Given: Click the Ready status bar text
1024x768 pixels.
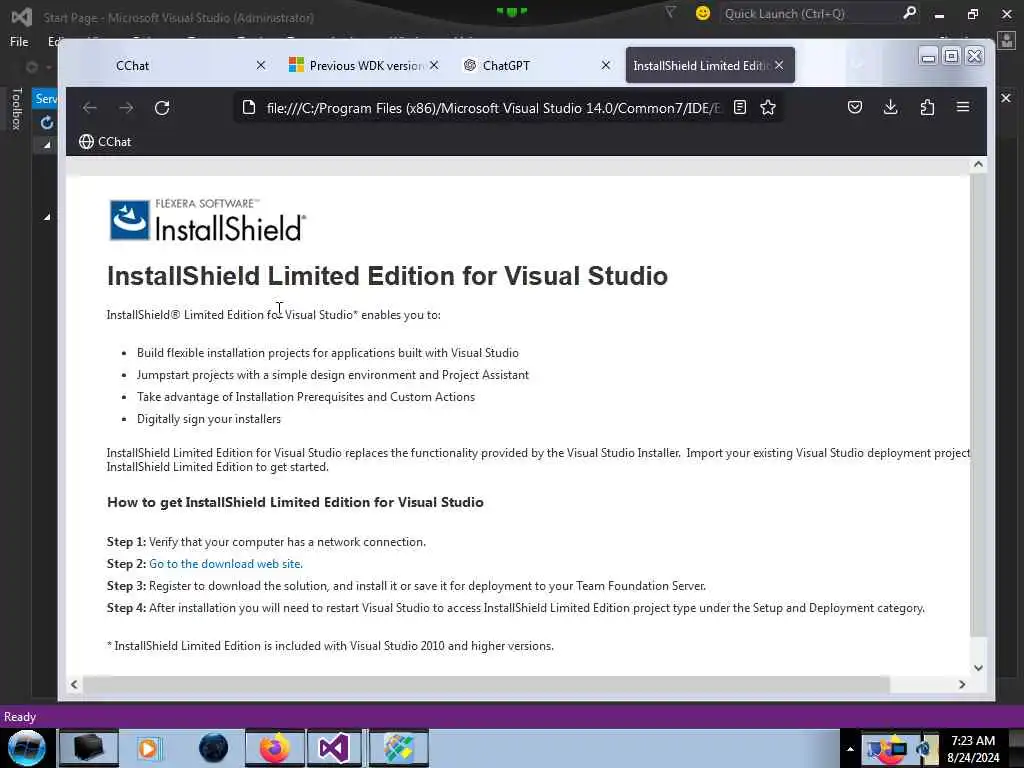Looking at the screenshot, I should tap(20, 716).
